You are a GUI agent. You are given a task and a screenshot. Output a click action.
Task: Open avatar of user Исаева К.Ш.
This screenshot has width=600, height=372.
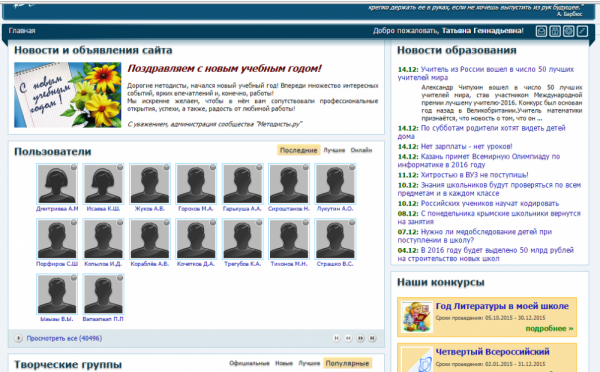pyautogui.click(x=103, y=184)
